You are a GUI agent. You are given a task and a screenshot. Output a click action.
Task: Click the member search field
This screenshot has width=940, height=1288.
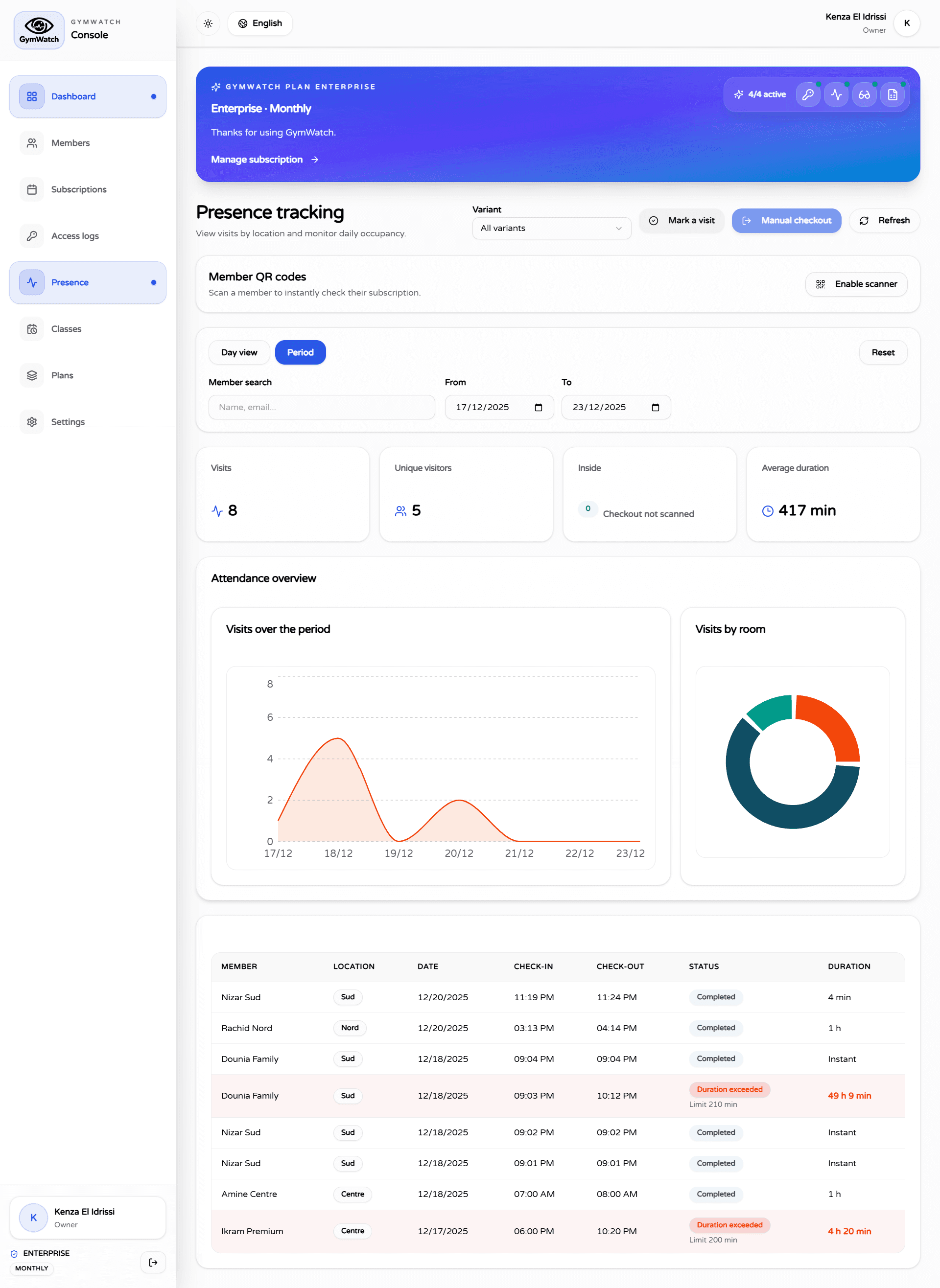[321, 407]
